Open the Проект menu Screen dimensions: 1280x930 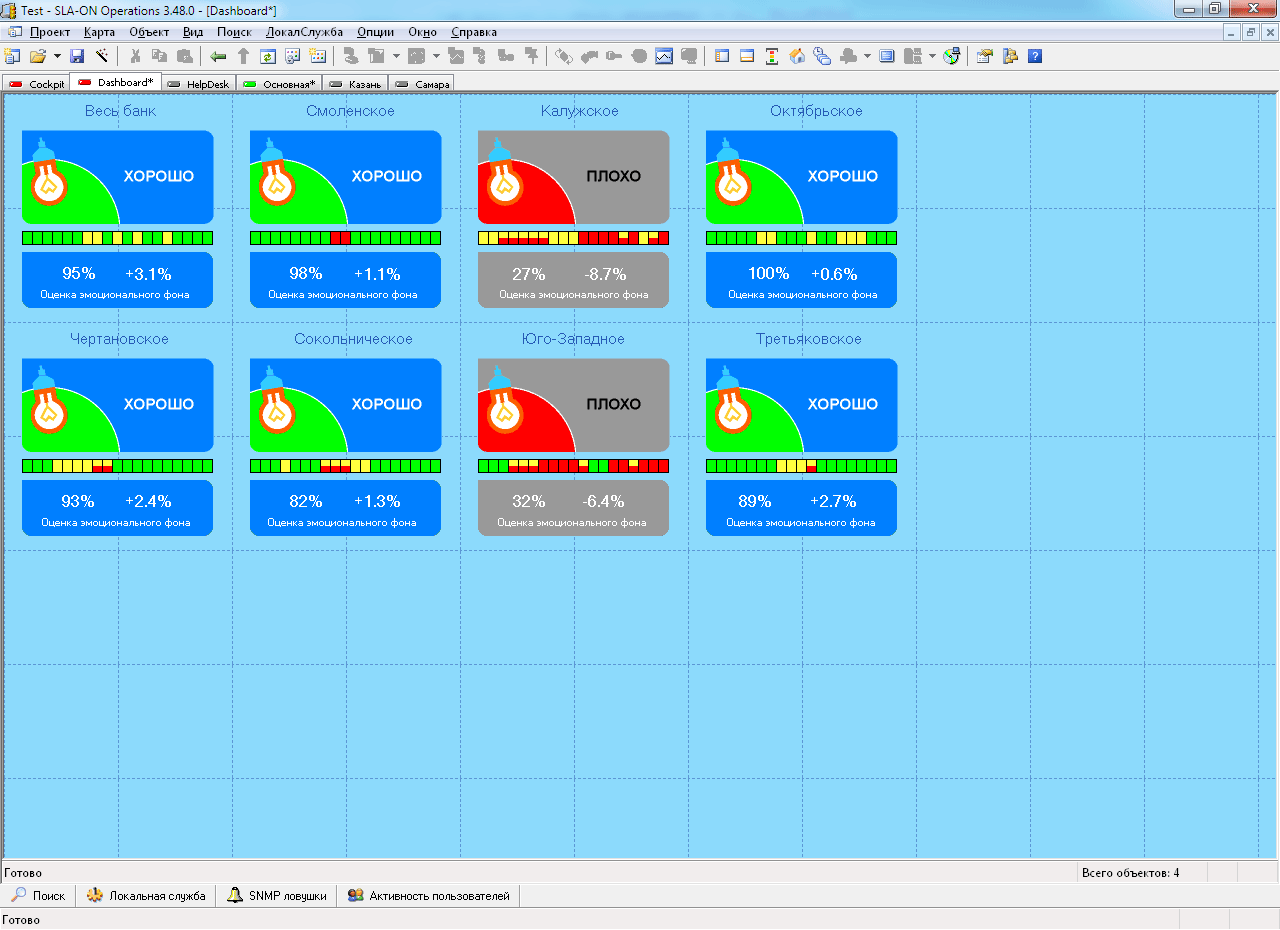[x=49, y=32]
